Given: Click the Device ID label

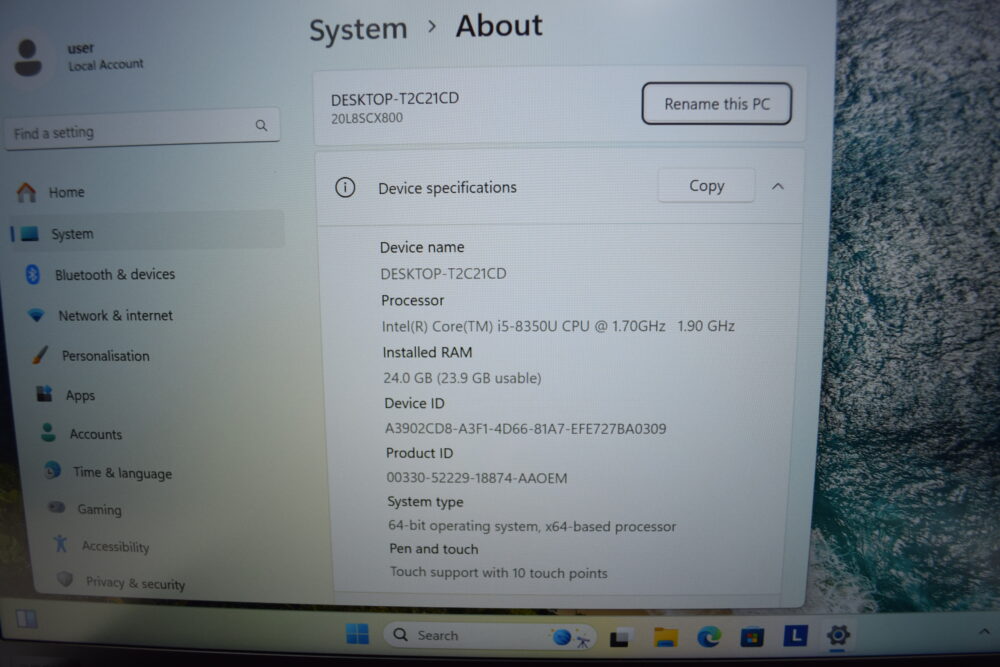Looking at the screenshot, I should (x=415, y=403).
